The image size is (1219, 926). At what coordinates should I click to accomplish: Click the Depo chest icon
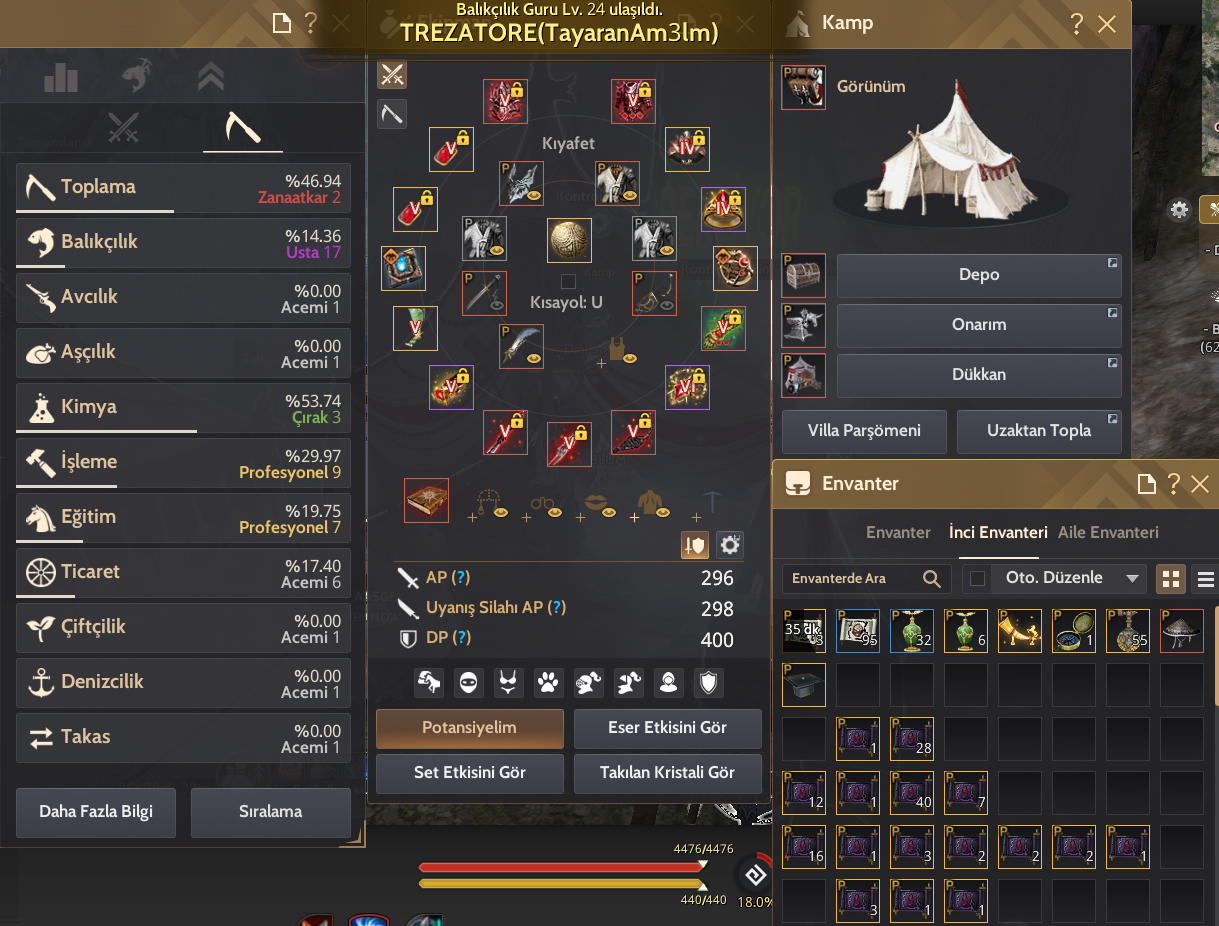coord(803,275)
